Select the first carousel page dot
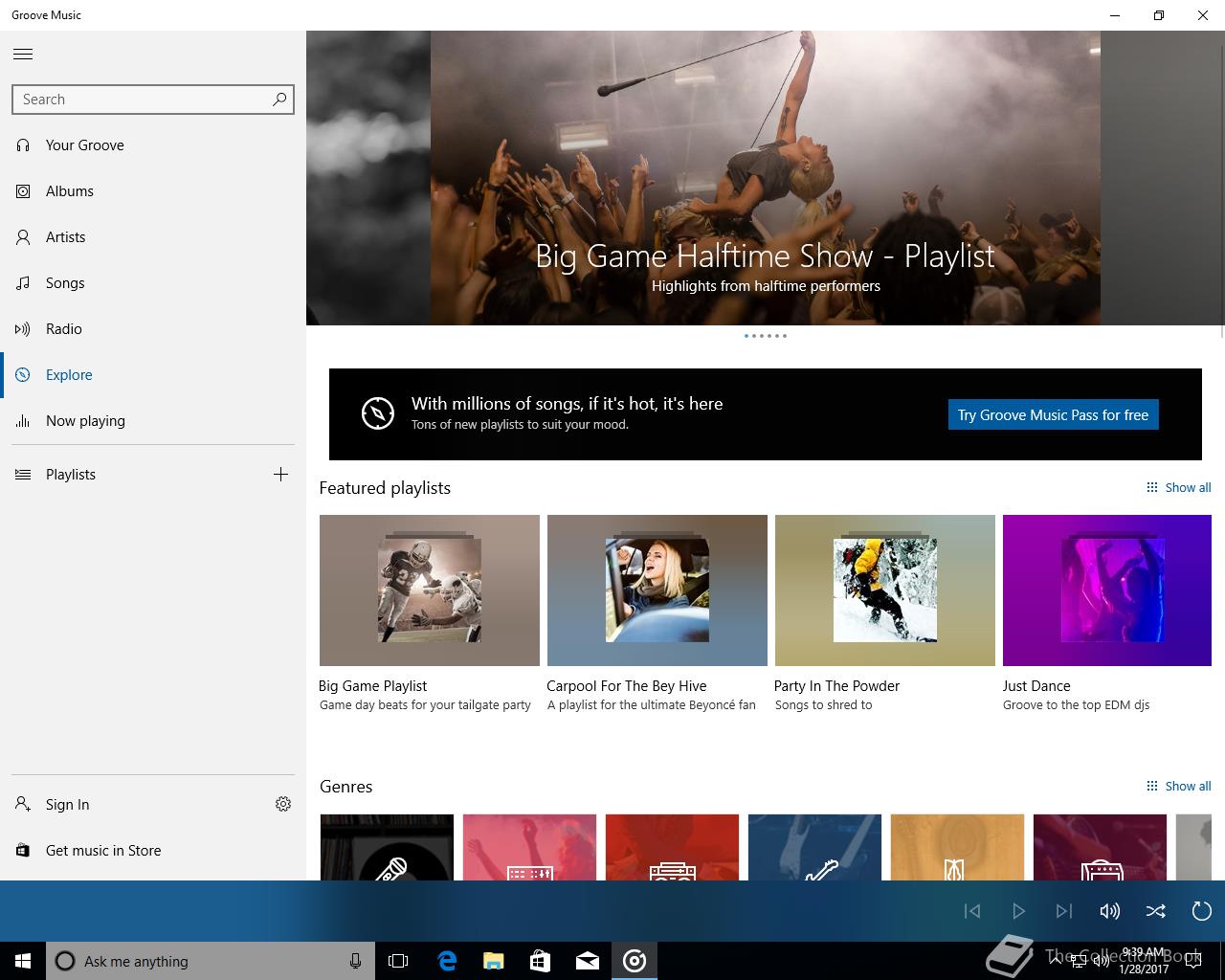This screenshot has width=1225, height=980. pyautogui.click(x=746, y=336)
